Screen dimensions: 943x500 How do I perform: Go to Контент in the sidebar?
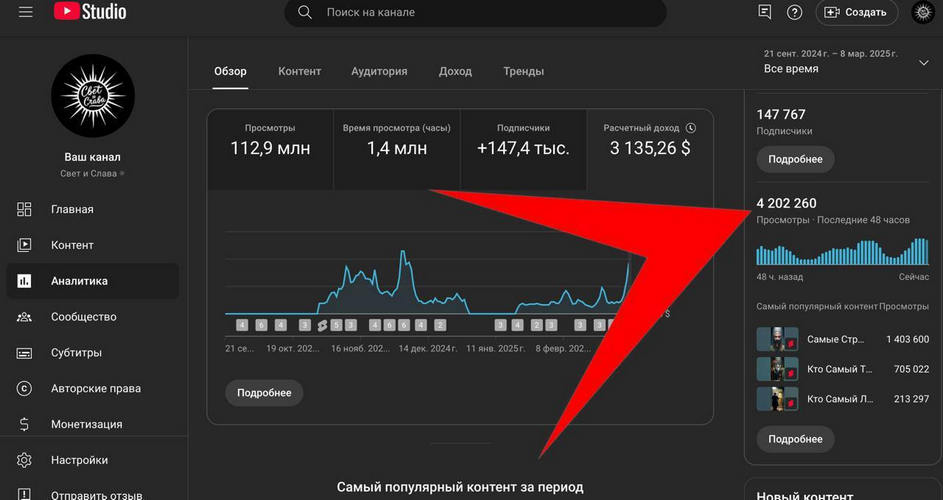[72, 245]
